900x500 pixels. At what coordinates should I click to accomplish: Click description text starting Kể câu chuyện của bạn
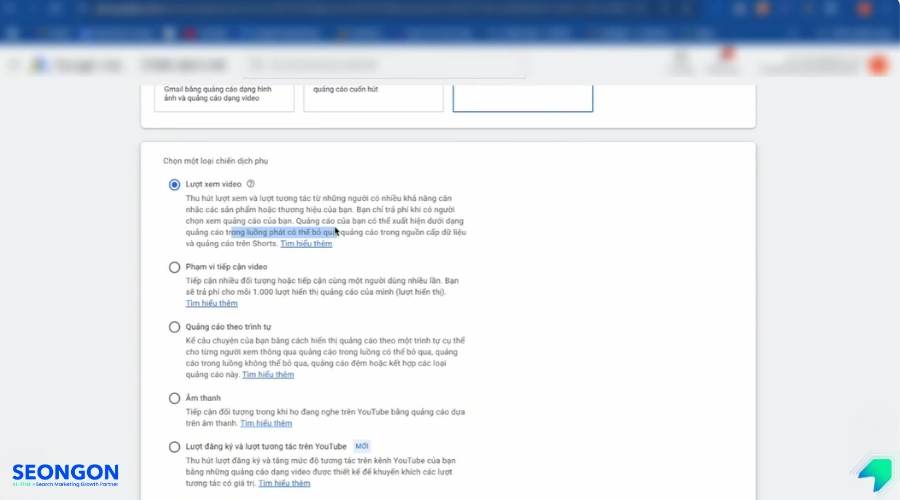point(325,357)
